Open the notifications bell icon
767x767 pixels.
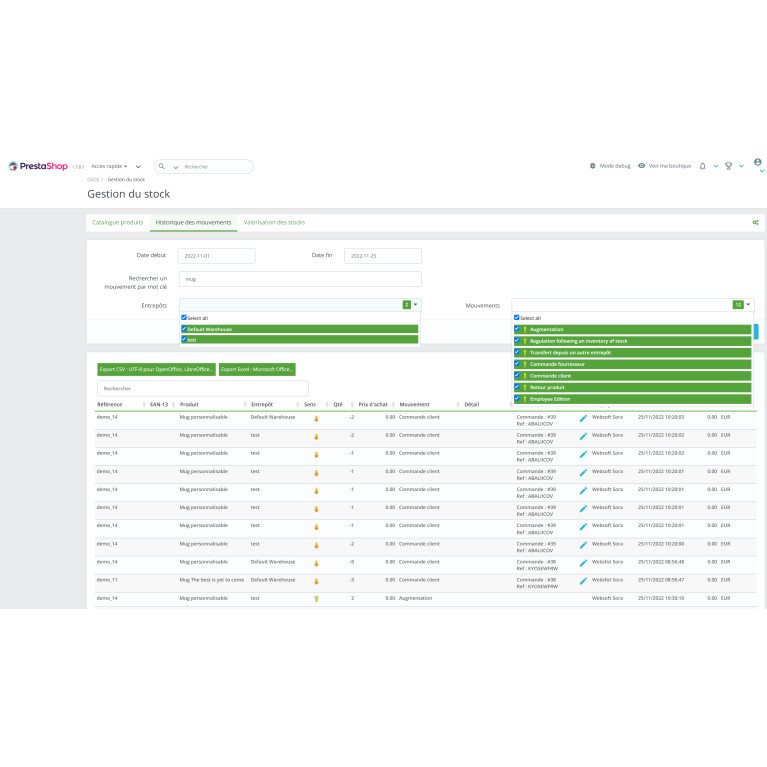703,166
